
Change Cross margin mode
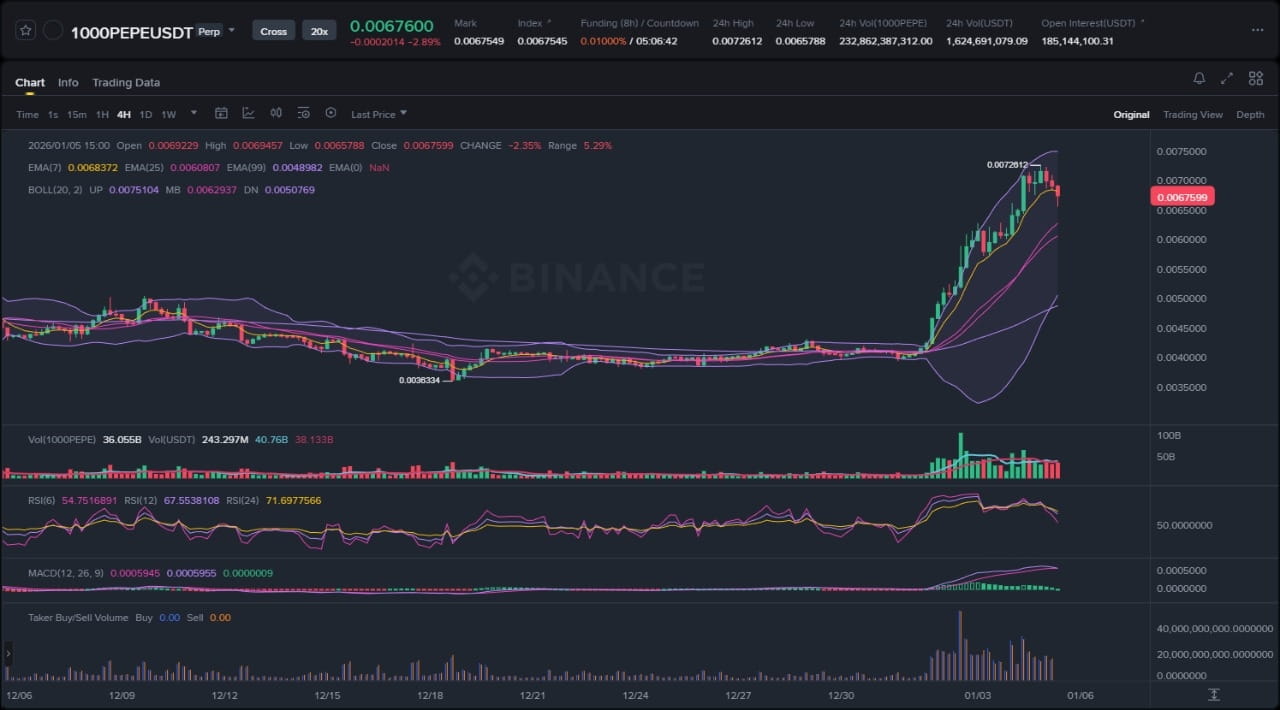(x=273, y=31)
